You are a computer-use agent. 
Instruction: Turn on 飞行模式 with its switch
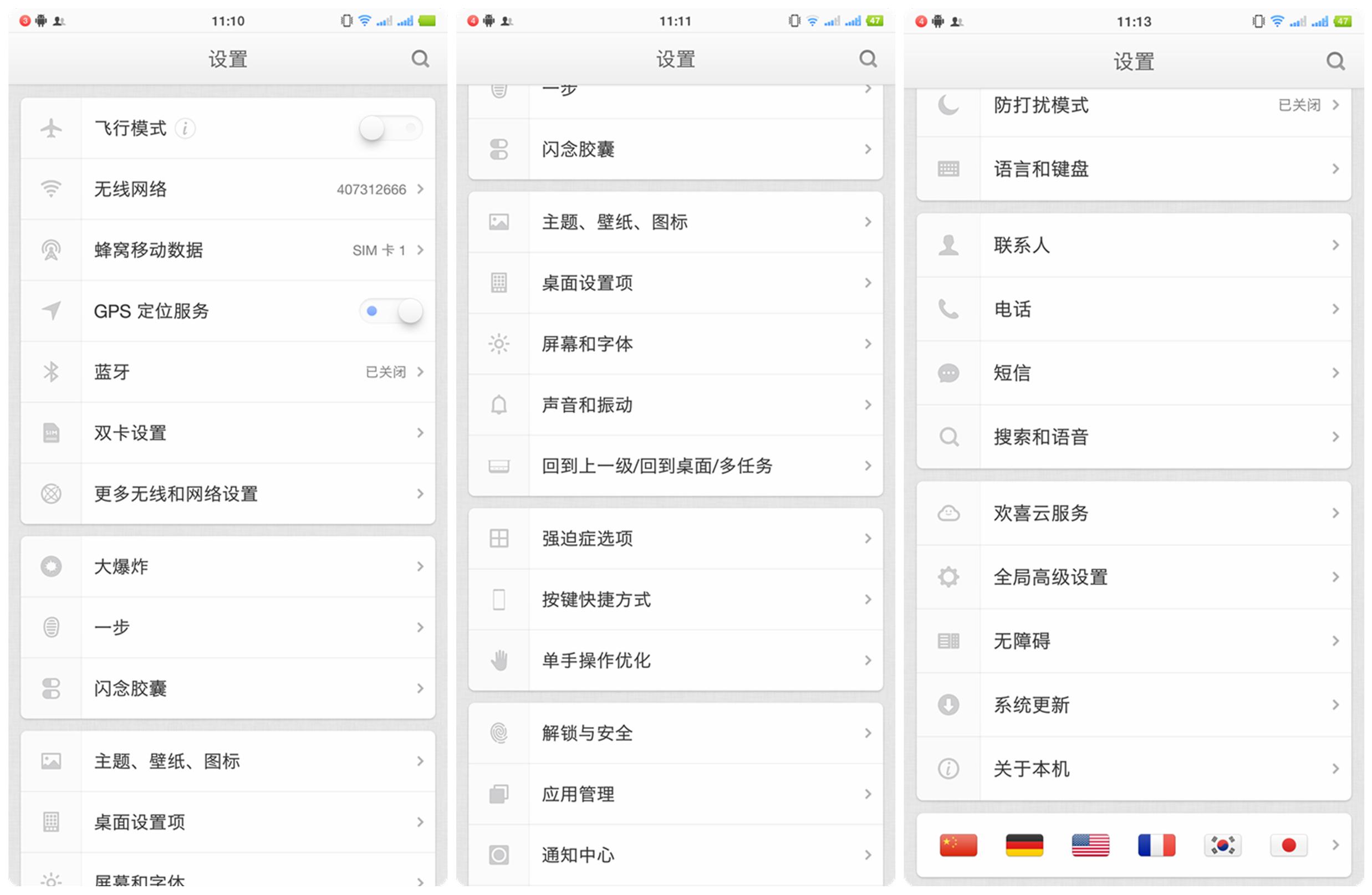click(391, 128)
